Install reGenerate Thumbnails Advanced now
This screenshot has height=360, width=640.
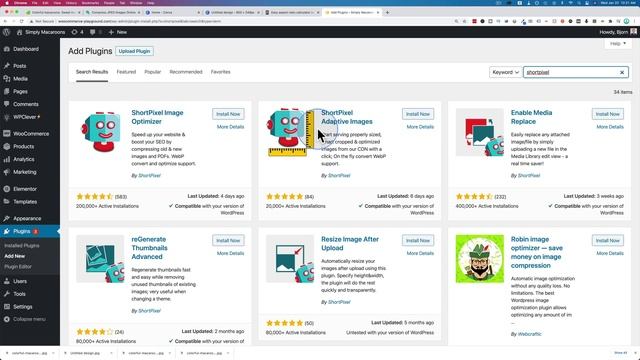228,240
